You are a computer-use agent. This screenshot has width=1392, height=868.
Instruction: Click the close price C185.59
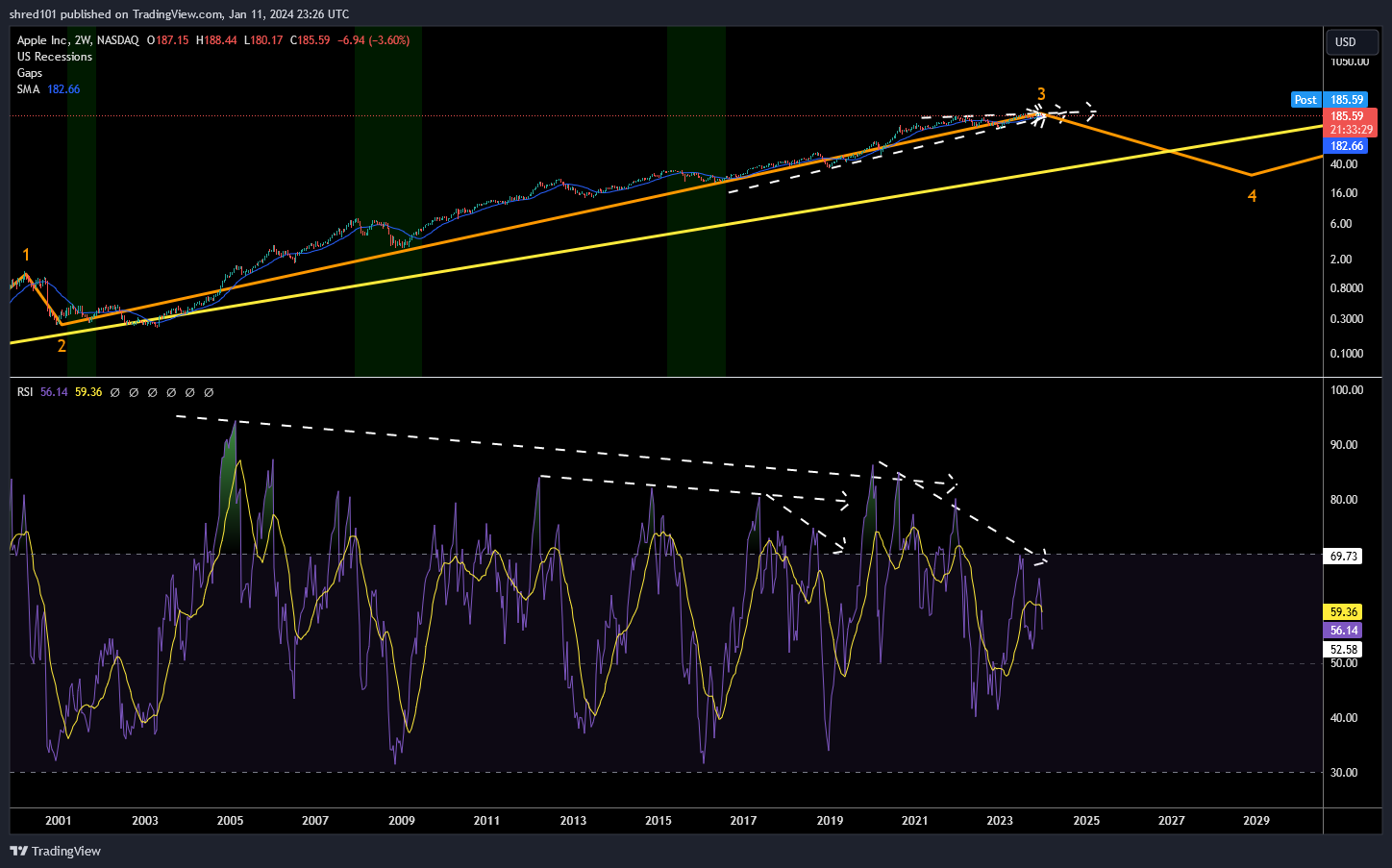click(311, 40)
